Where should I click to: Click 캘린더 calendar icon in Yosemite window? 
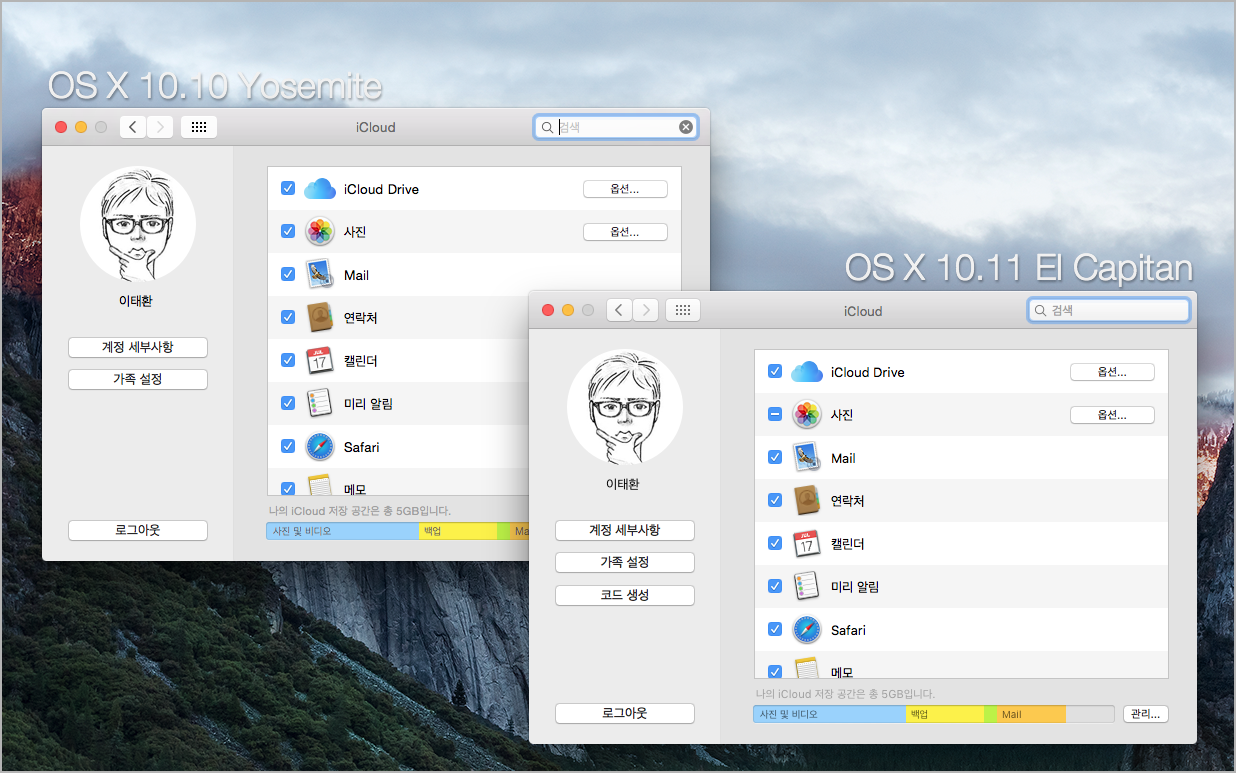click(x=319, y=360)
